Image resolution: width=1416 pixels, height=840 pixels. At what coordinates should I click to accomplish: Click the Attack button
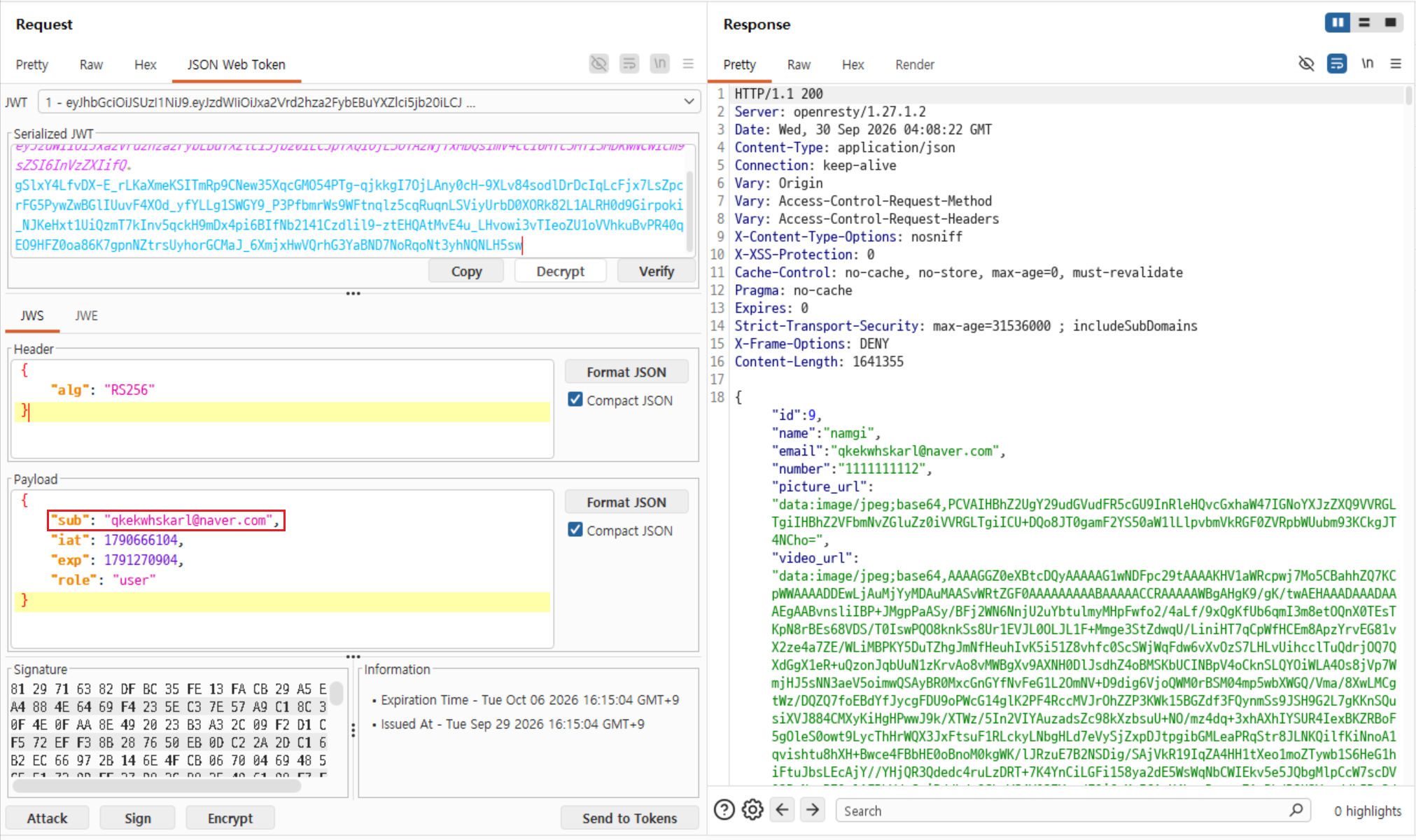tap(47, 818)
